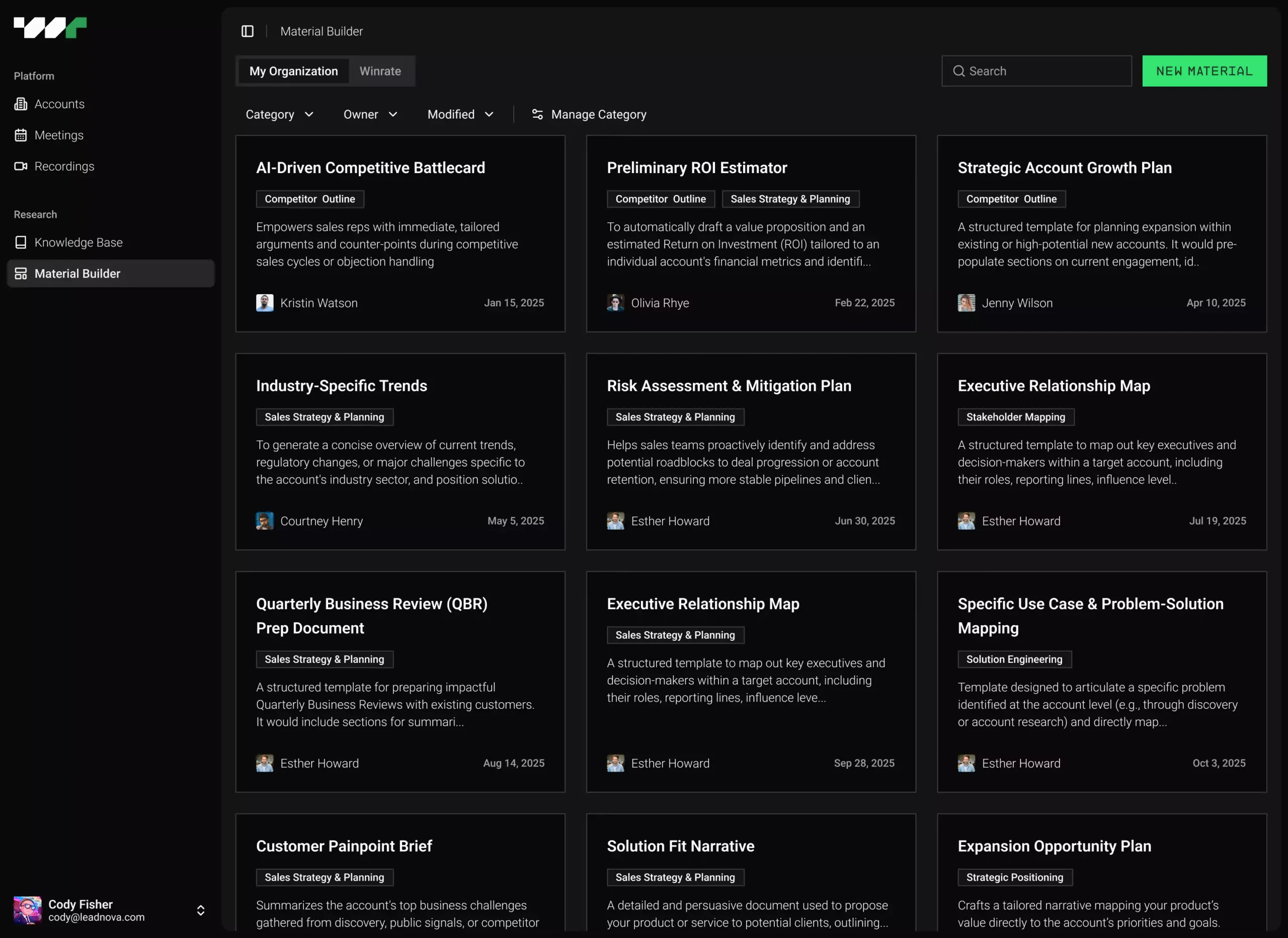The width and height of the screenshot is (1288, 938).
Task: Click the Material Builder breadcrumb title
Action: 321,31
